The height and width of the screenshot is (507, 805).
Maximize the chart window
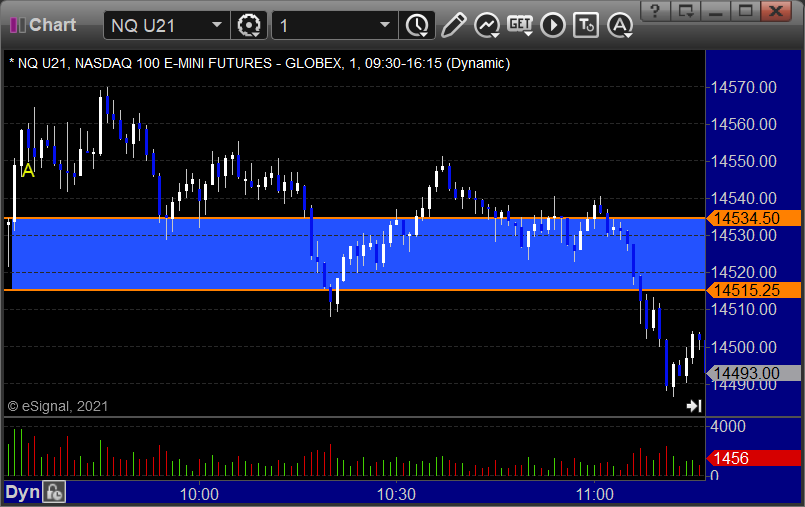[x=745, y=10]
